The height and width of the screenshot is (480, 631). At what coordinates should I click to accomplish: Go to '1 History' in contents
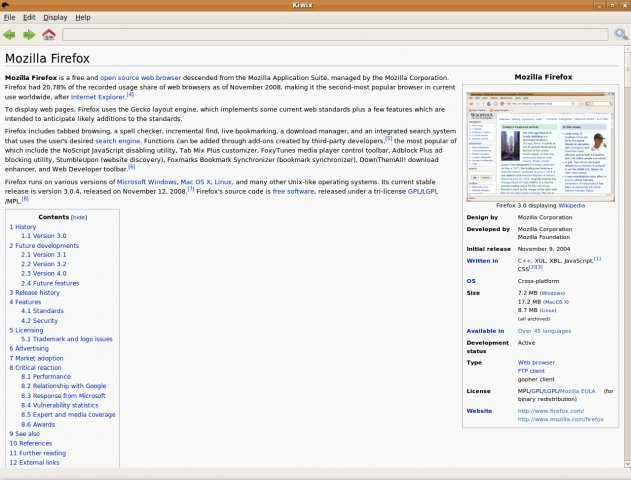pos(23,227)
